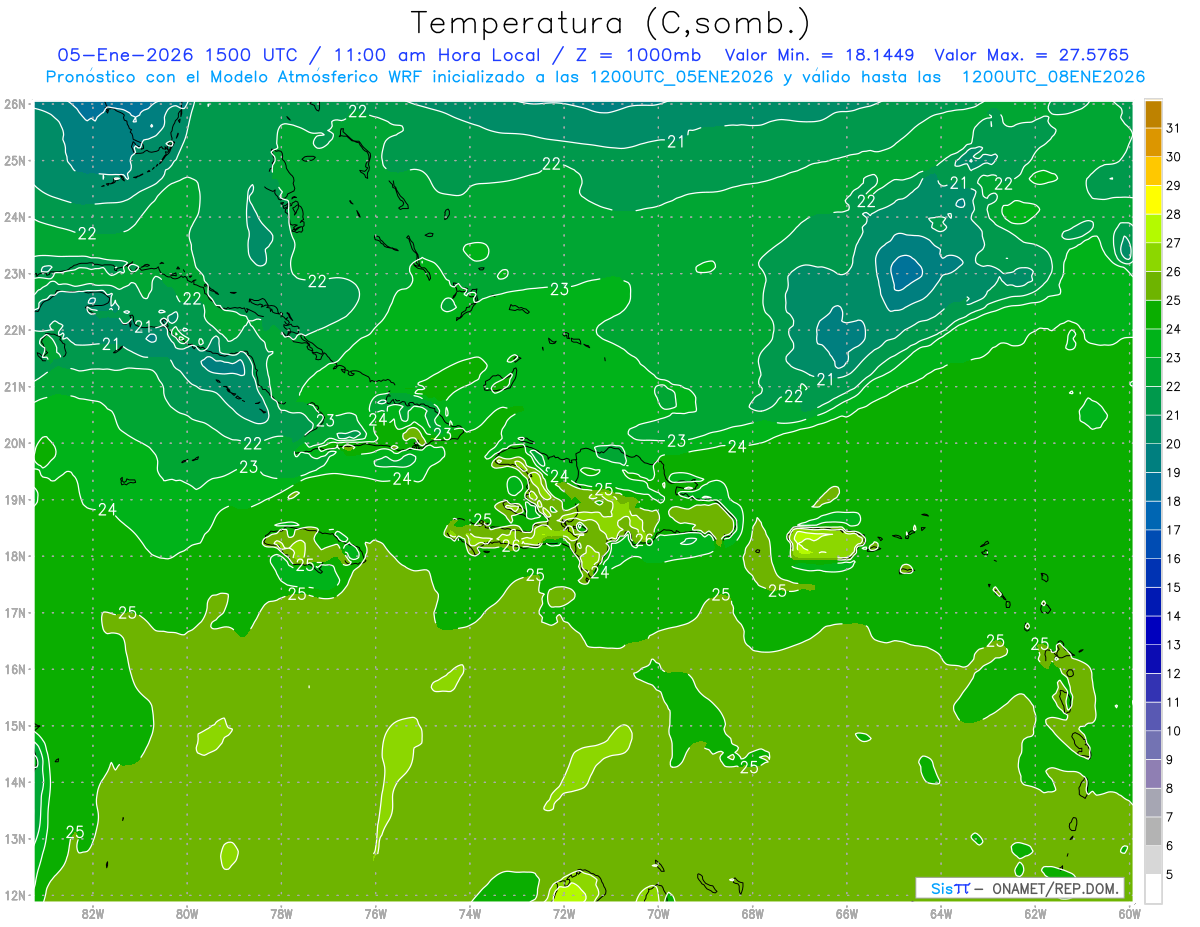Click the color scale value '15'
This screenshot has height=927, width=1200.
[1174, 588]
